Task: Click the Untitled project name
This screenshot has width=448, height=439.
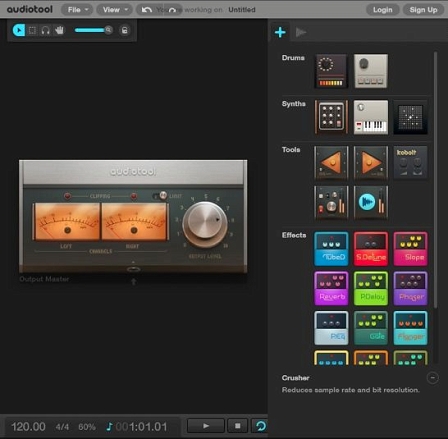Action: tap(242, 10)
